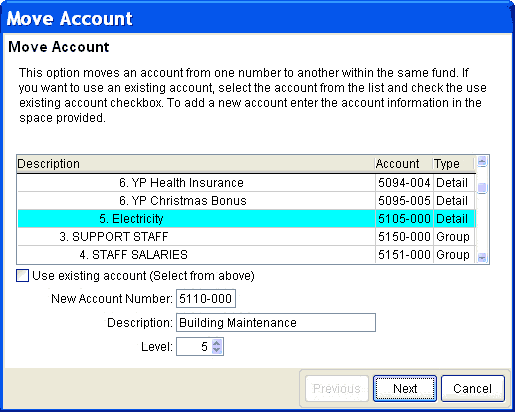Decrease Level with spinner down arrow
Image resolution: width=515 pixels, height=412 pixels.
[x=217, y=350]
